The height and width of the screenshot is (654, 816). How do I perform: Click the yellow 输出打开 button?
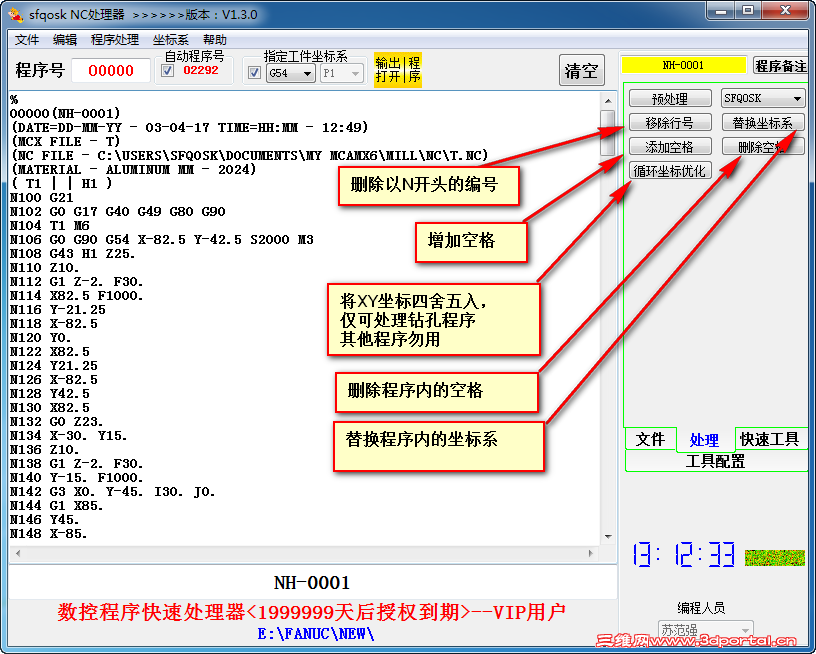pyautogui.click(x=389, y=70)
